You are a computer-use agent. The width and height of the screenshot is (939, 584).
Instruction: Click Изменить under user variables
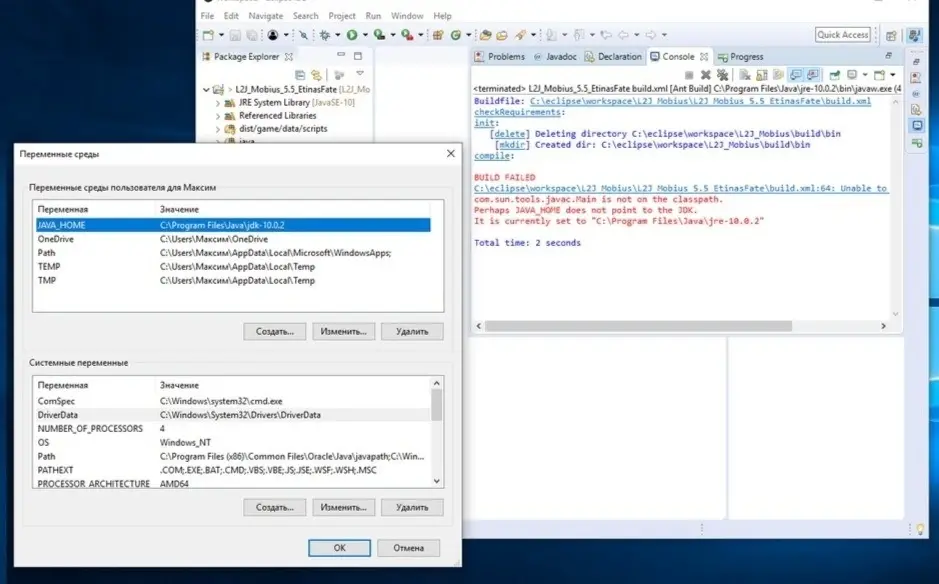click(344, 331)
